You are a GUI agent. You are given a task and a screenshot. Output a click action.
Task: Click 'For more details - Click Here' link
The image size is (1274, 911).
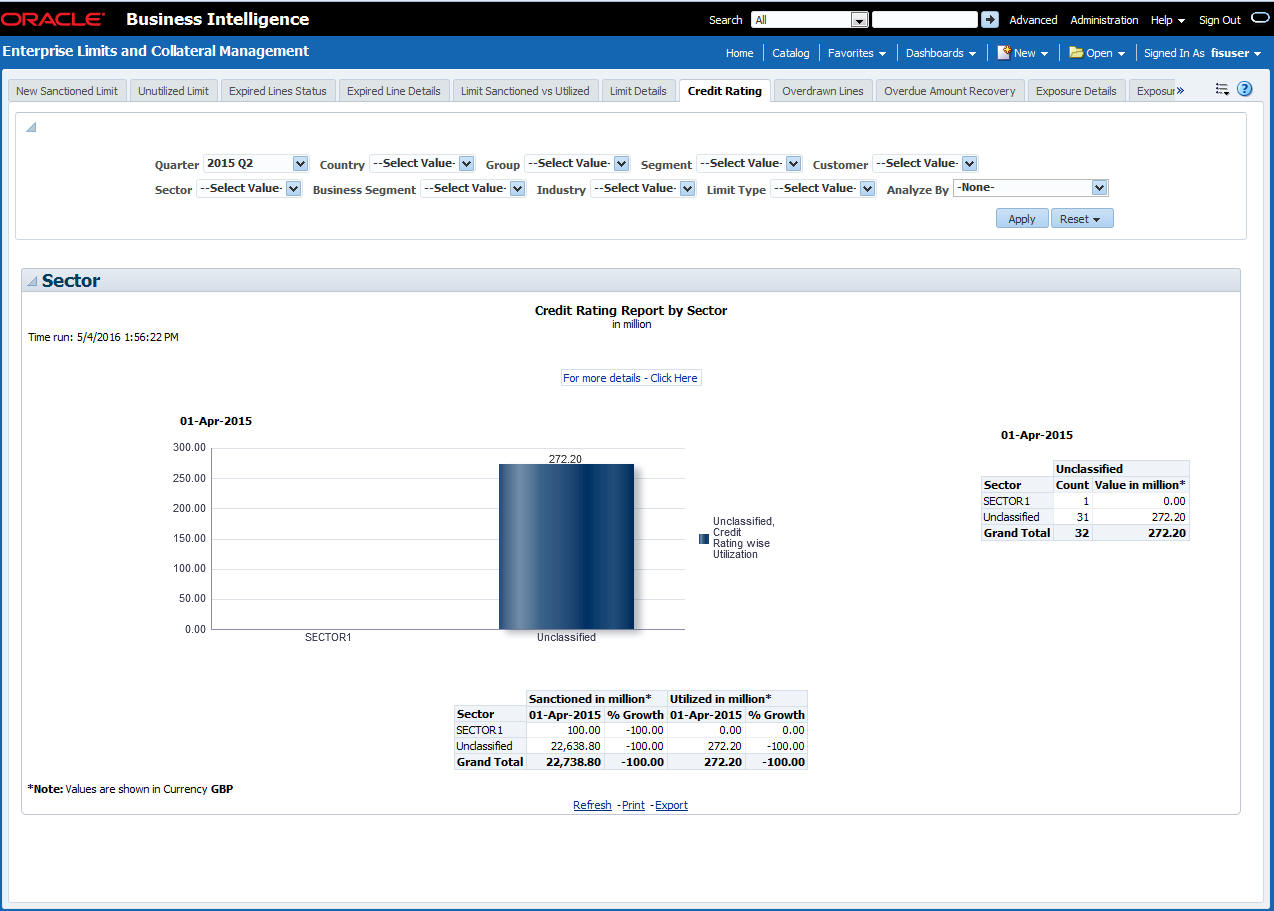point(630,378)
